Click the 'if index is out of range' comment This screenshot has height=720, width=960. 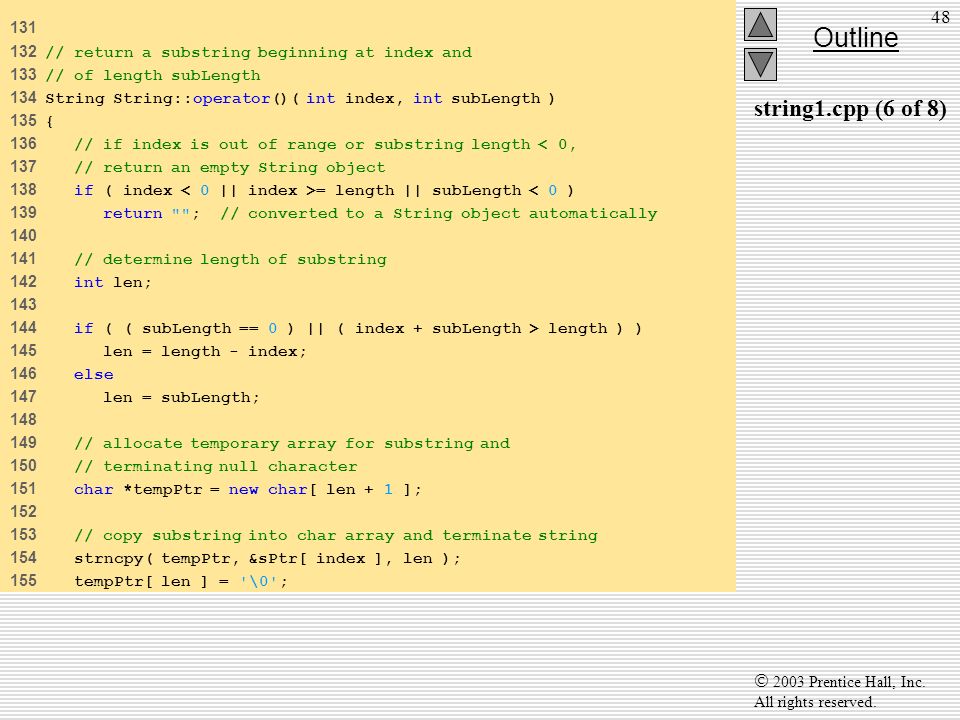(324, 144)
